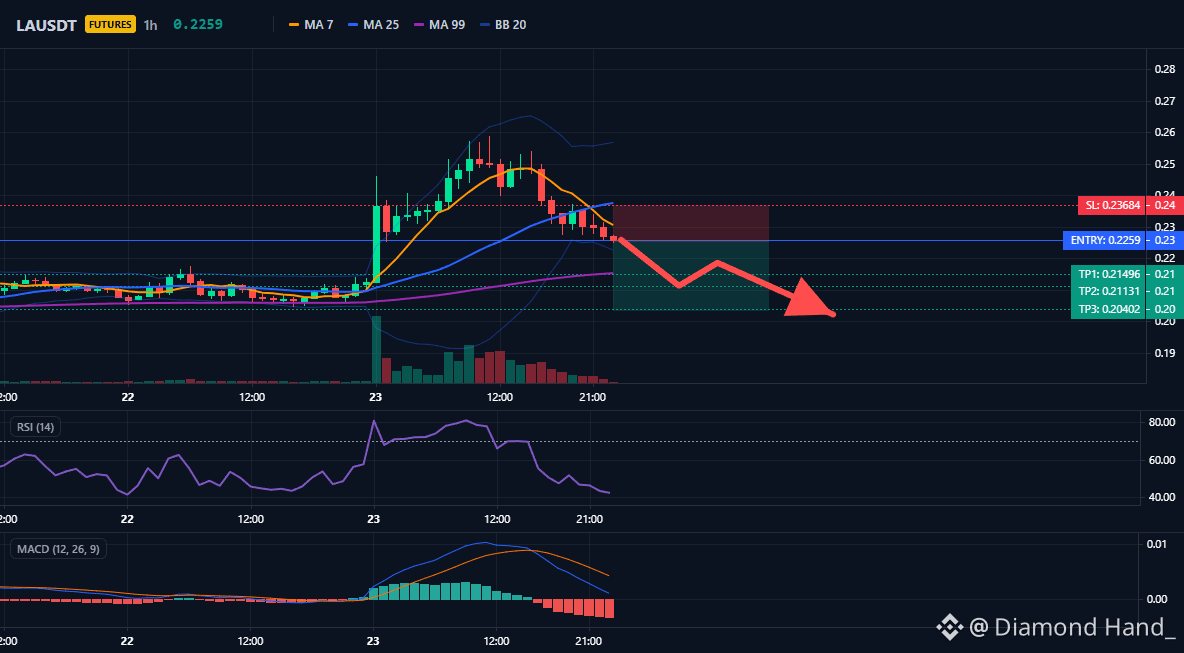Click the 0.26 price axis label

point(1164,133)
